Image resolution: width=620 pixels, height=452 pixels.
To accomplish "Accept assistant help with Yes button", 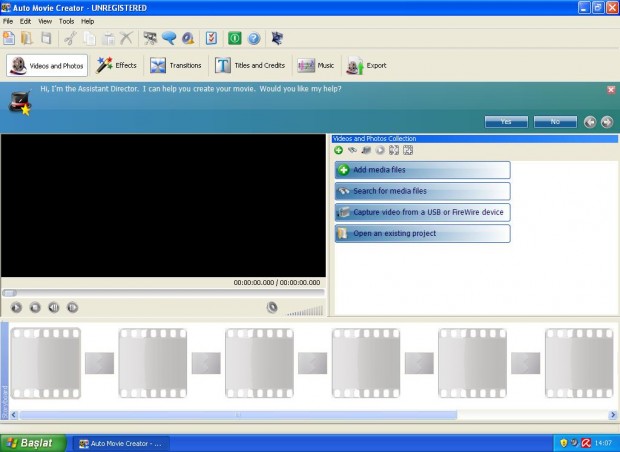I will (506, 122).
